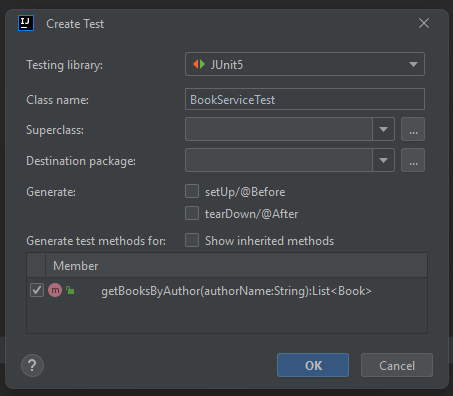Click the IntelliJ IDEA logo icon
453x396 pixels.
tap(26, 23)
